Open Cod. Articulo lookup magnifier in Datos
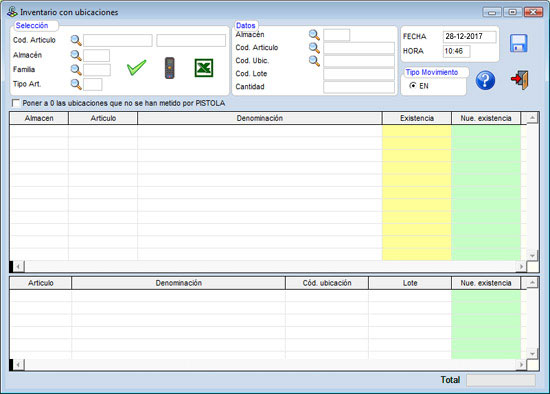550x394 pixels. click(x=314, y=48)
